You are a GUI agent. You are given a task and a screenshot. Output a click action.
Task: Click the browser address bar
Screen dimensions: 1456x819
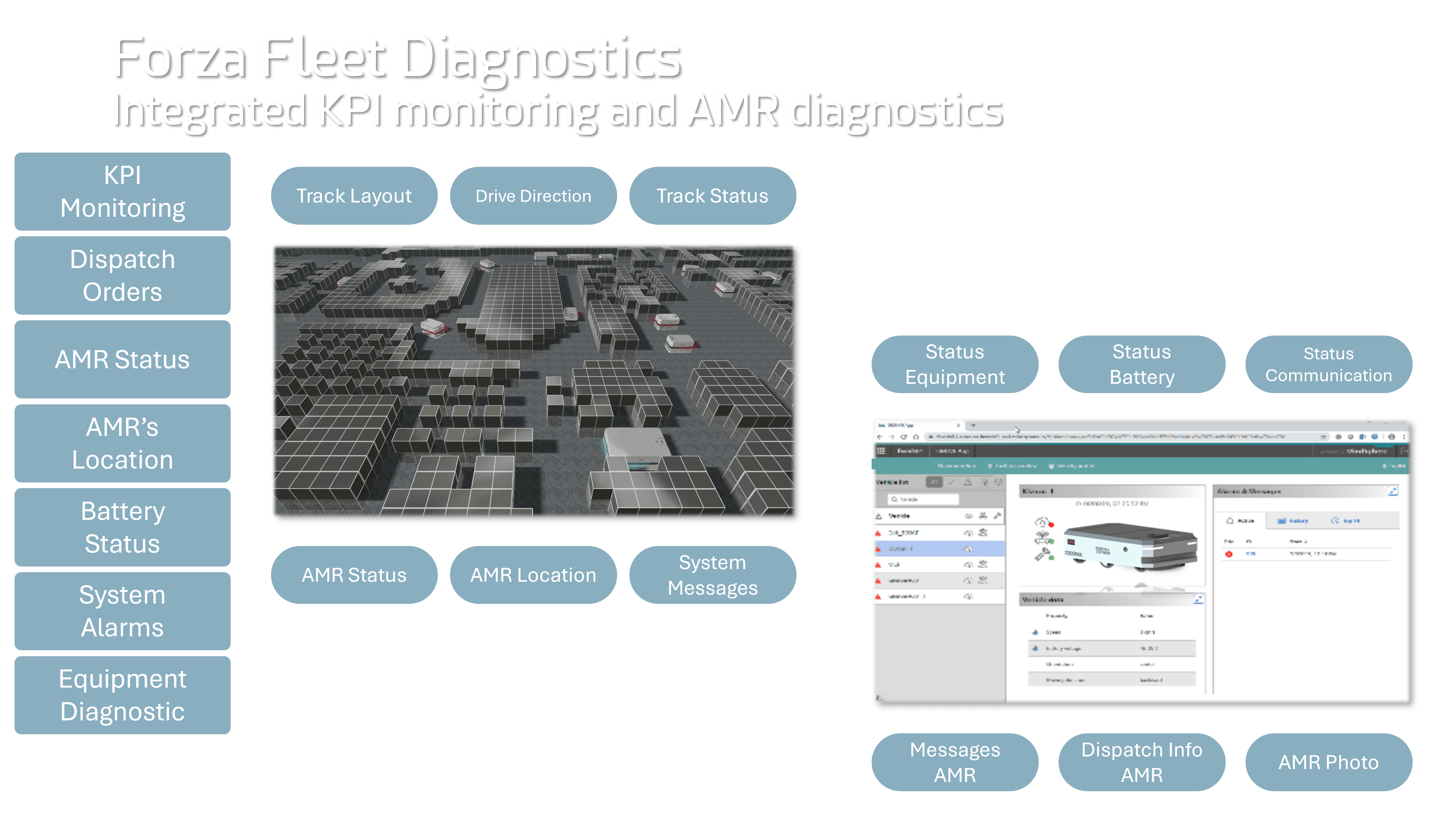1126,437
